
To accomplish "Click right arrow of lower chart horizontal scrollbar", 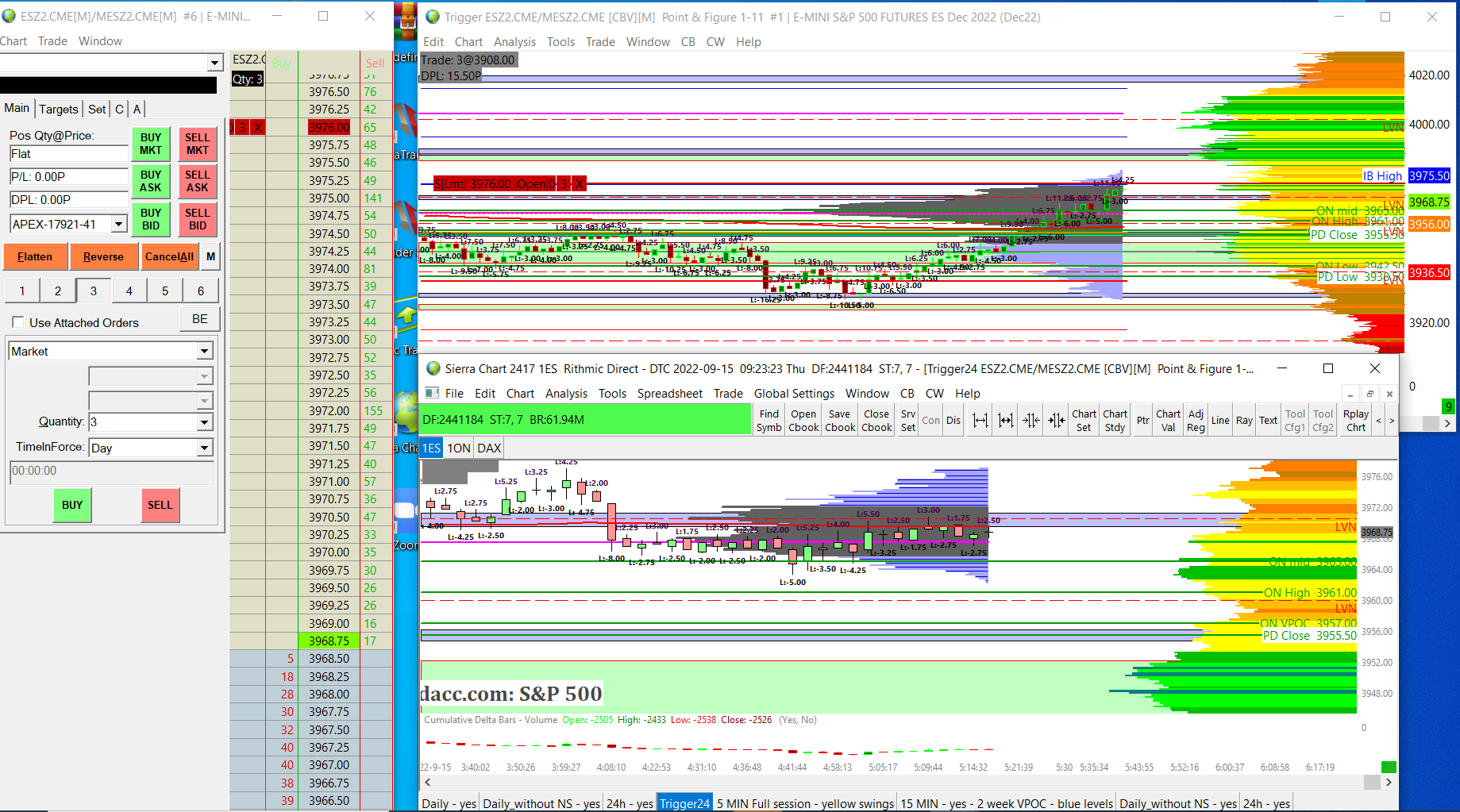I will pos(1389,782).
